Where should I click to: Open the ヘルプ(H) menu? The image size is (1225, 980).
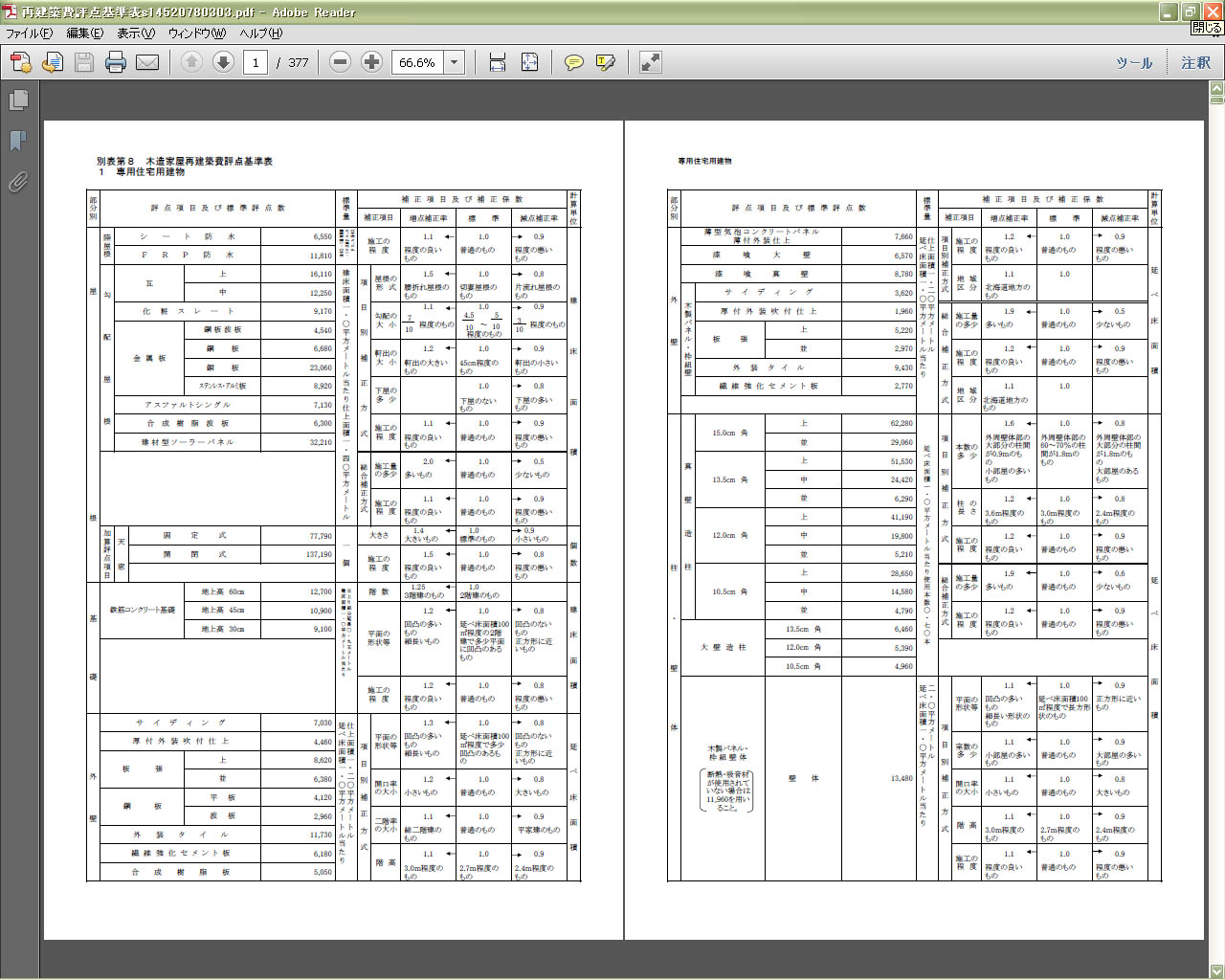click(260, 33)
